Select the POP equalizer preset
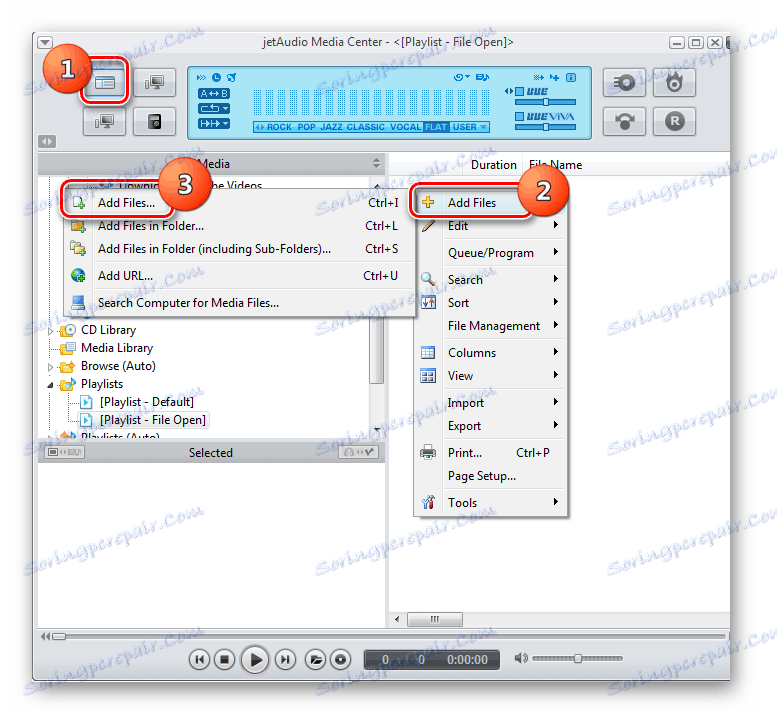Image resolution: width=777 pixels, height=714 pixels. (x=306, y=127)
